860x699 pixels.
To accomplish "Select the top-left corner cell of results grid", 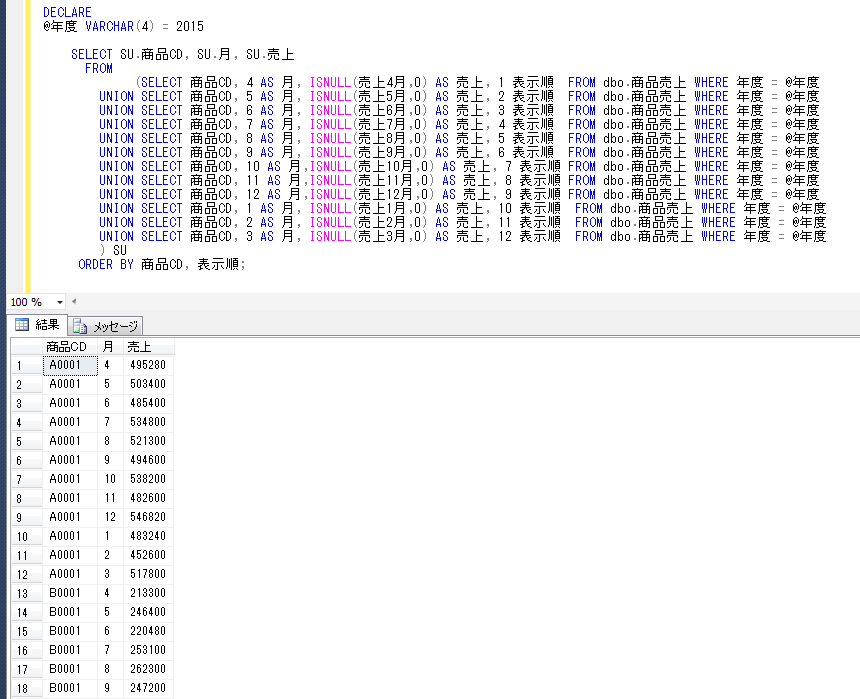I will point(26,347).
